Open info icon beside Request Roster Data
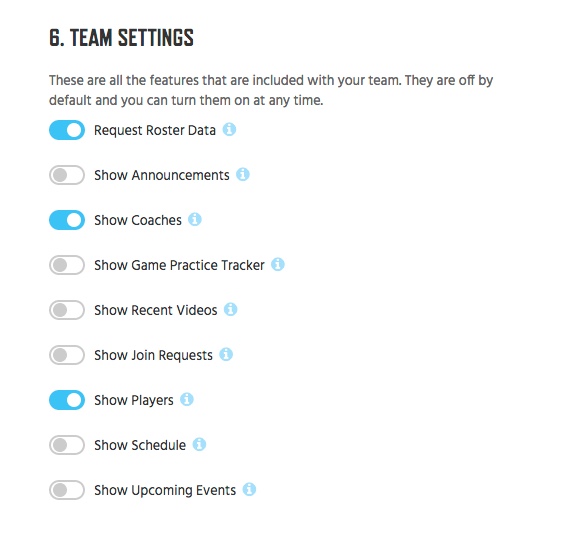Viewport: 587px width, 559px height. [x=229, y=130]
